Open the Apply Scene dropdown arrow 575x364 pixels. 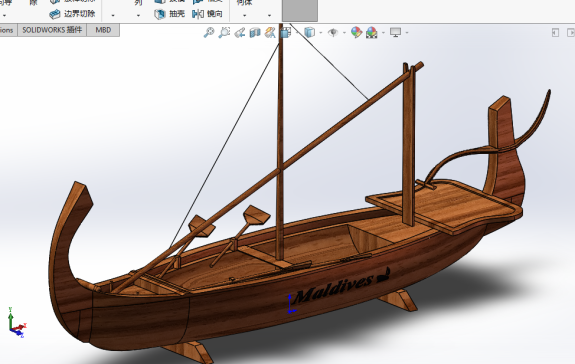coord(383,33)
